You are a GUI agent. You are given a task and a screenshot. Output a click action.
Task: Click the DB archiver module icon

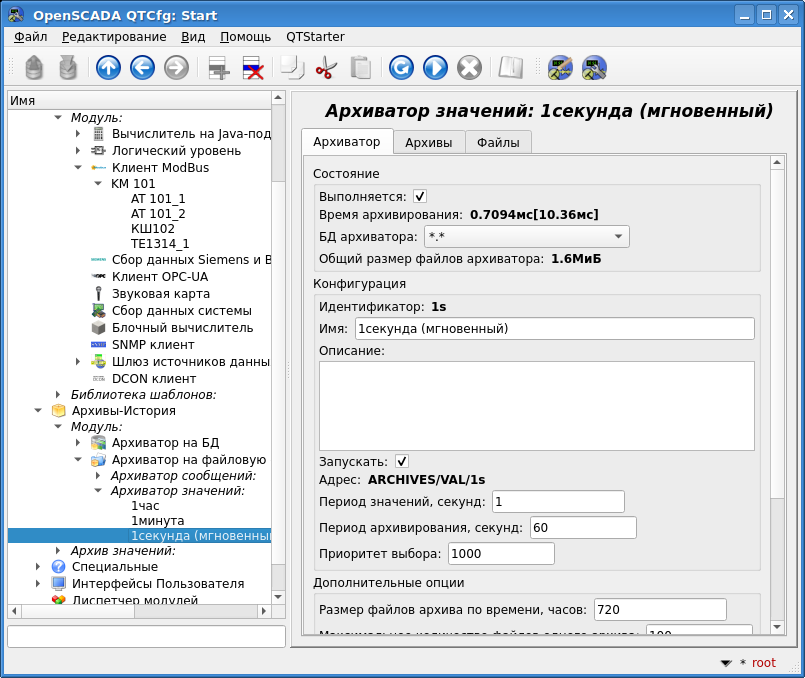[x=99, y=442]
